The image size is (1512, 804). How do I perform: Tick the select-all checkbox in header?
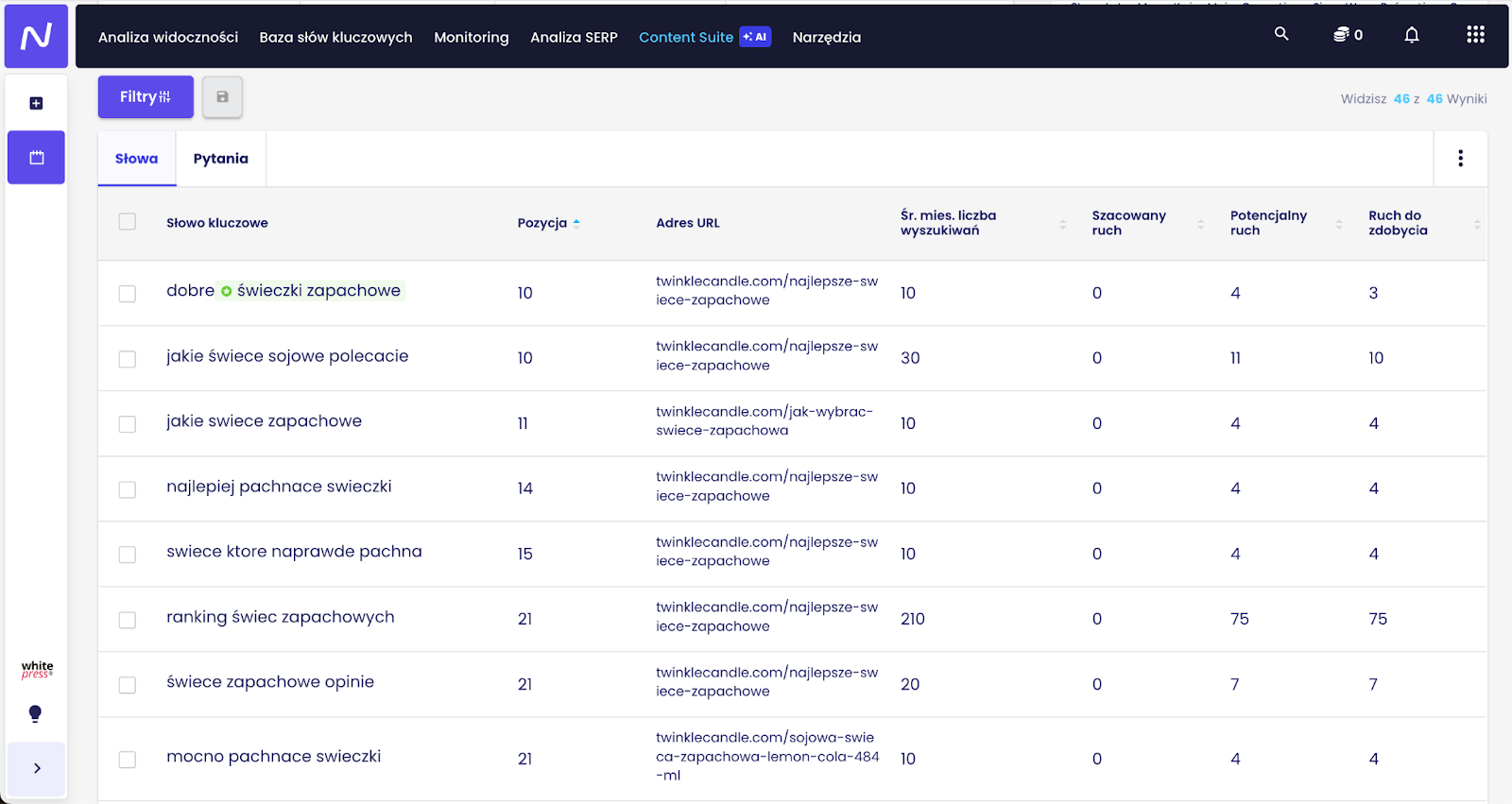pos(128,222)
